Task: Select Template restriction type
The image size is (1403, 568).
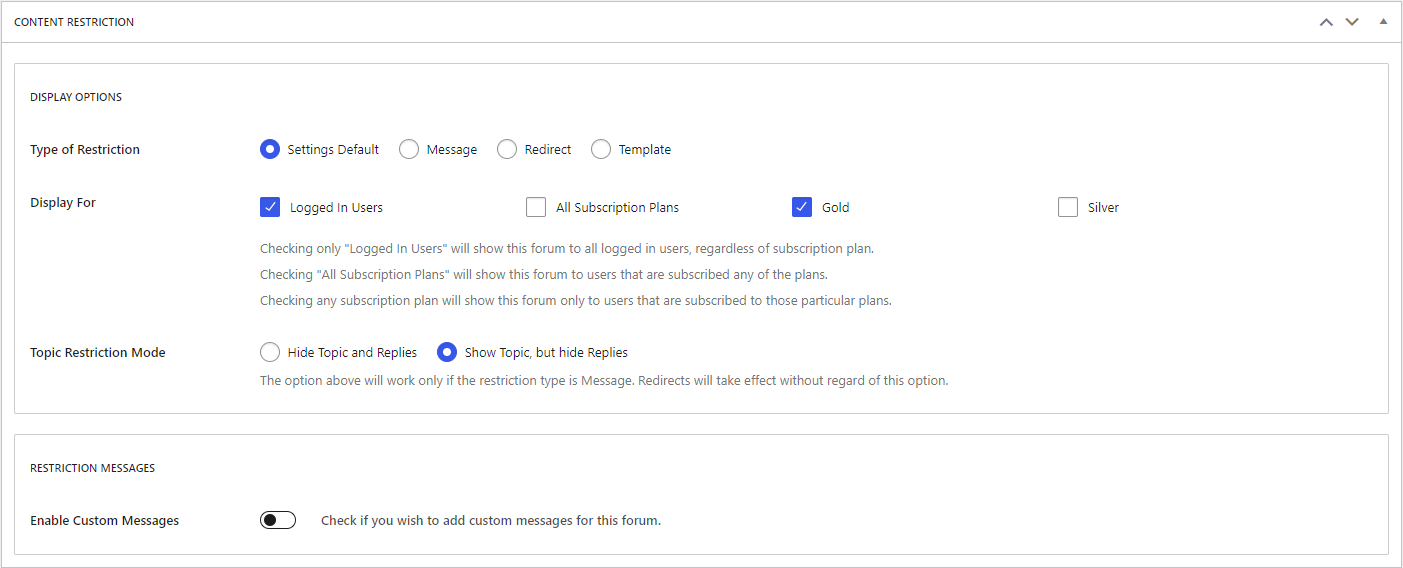Action: point(600,149)
